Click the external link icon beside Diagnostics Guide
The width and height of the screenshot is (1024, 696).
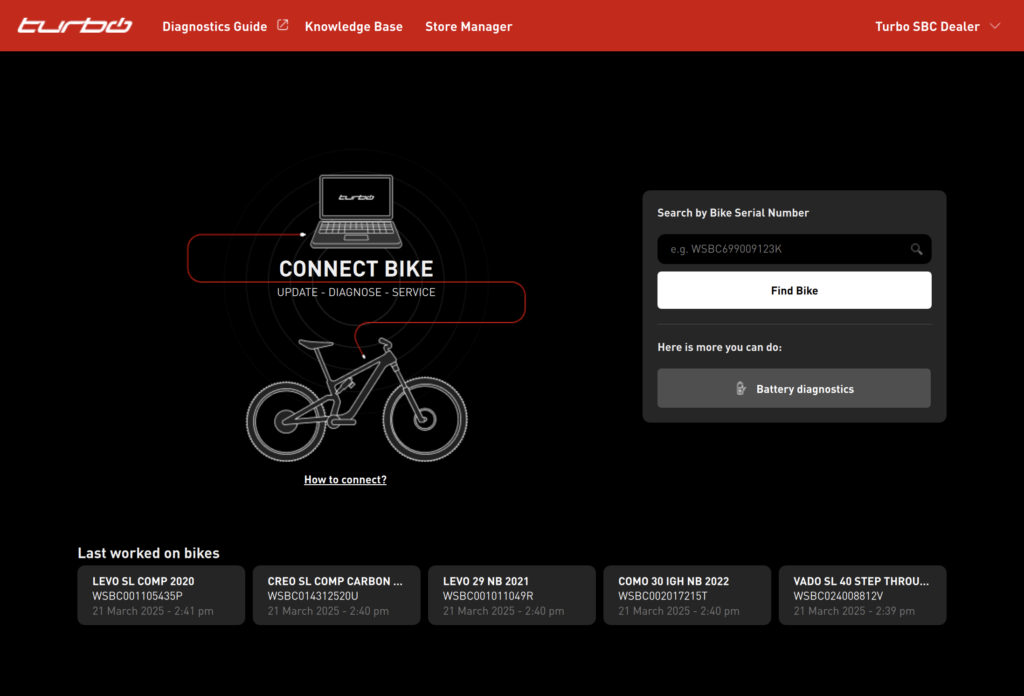pyautogui.click(x=282, y=26)
